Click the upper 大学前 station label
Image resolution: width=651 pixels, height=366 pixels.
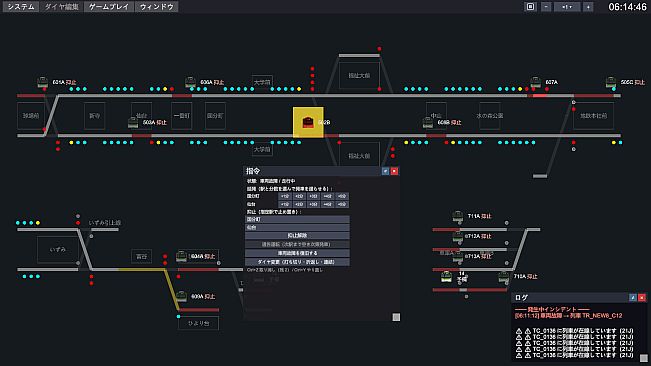[x=262, y=82]
